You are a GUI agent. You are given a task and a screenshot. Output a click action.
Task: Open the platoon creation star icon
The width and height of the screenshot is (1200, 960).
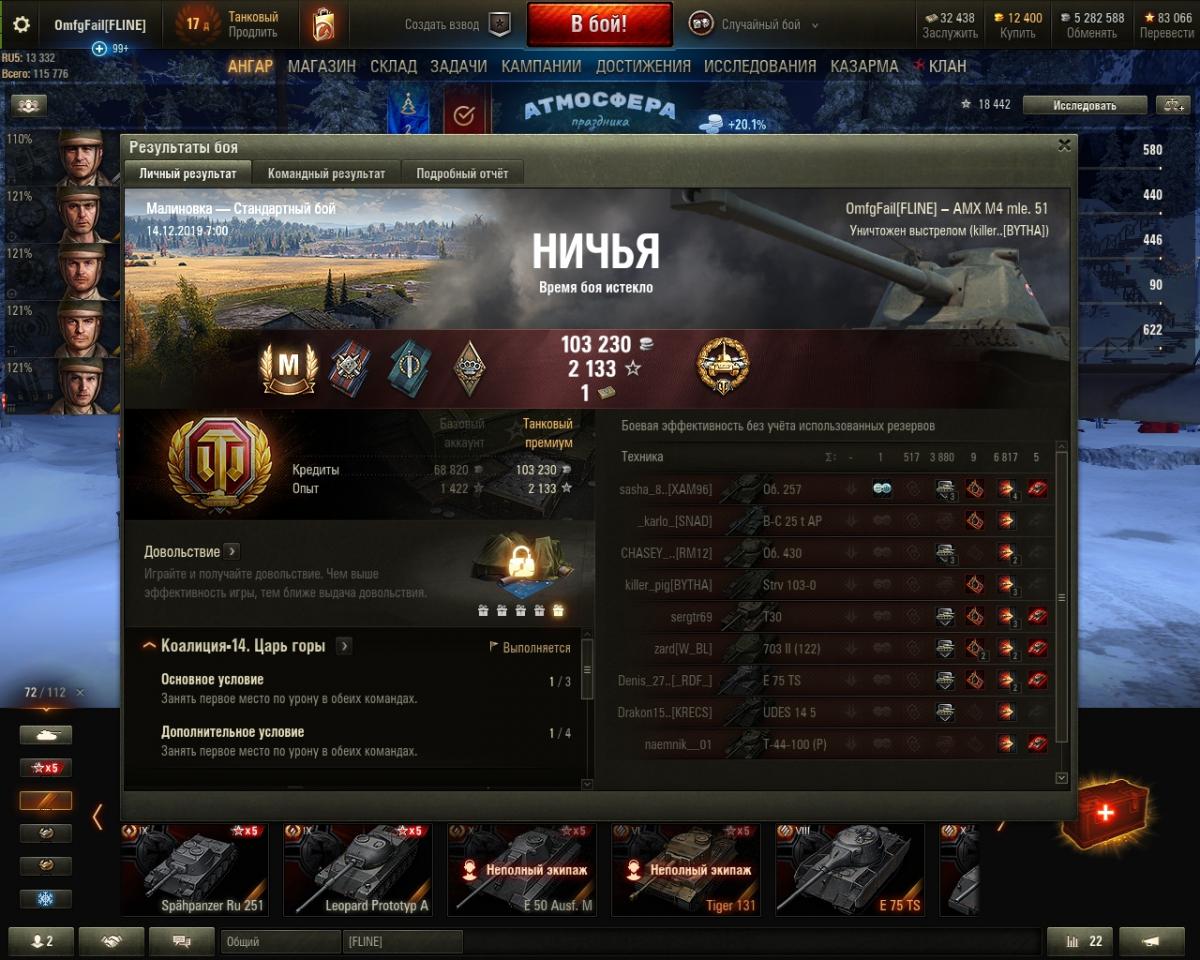[x=500, y=25]
